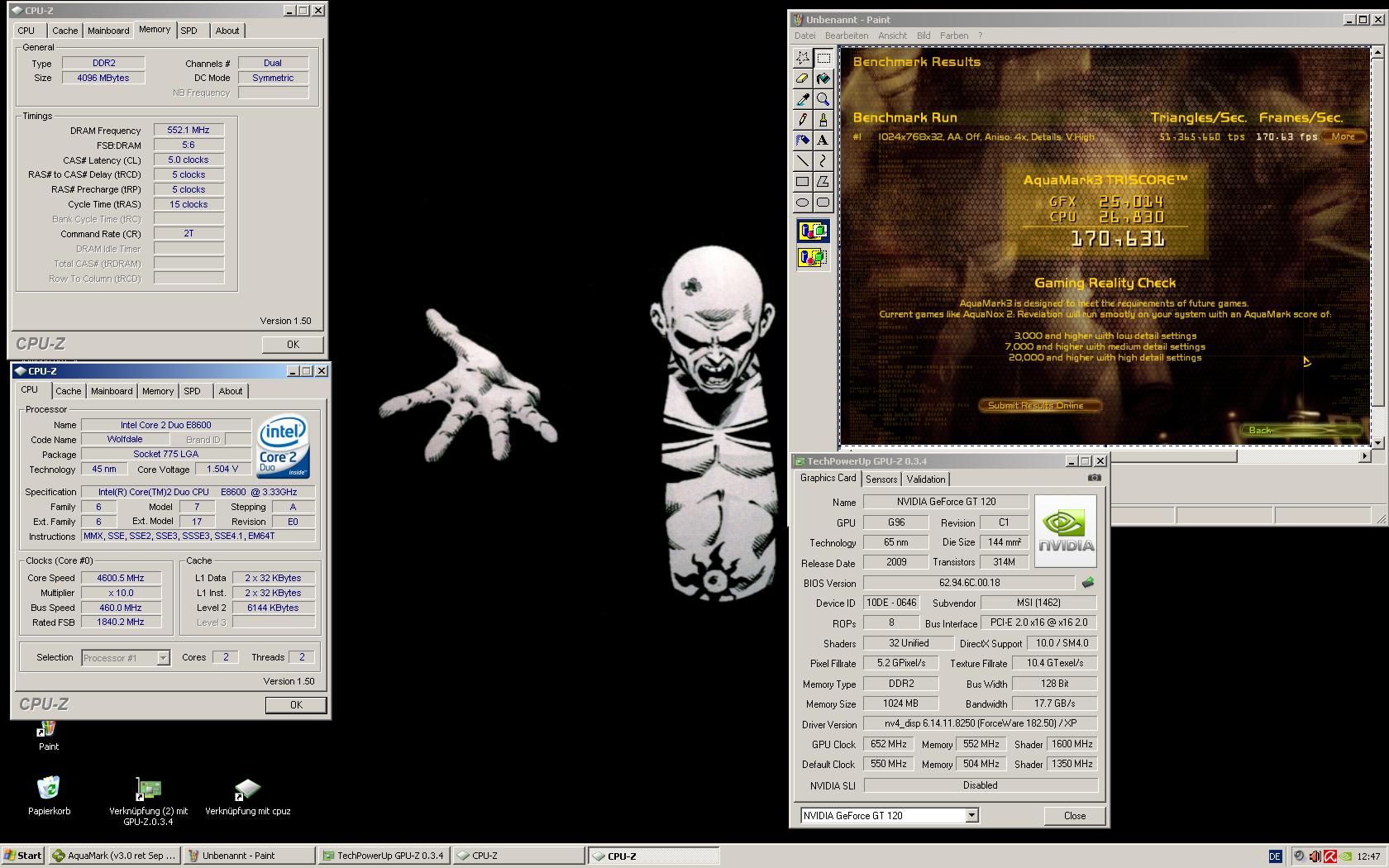This screenshot has height=868, width=1389.
Task: Select the Magnifier tool in Paint
Action: [823, 99]
